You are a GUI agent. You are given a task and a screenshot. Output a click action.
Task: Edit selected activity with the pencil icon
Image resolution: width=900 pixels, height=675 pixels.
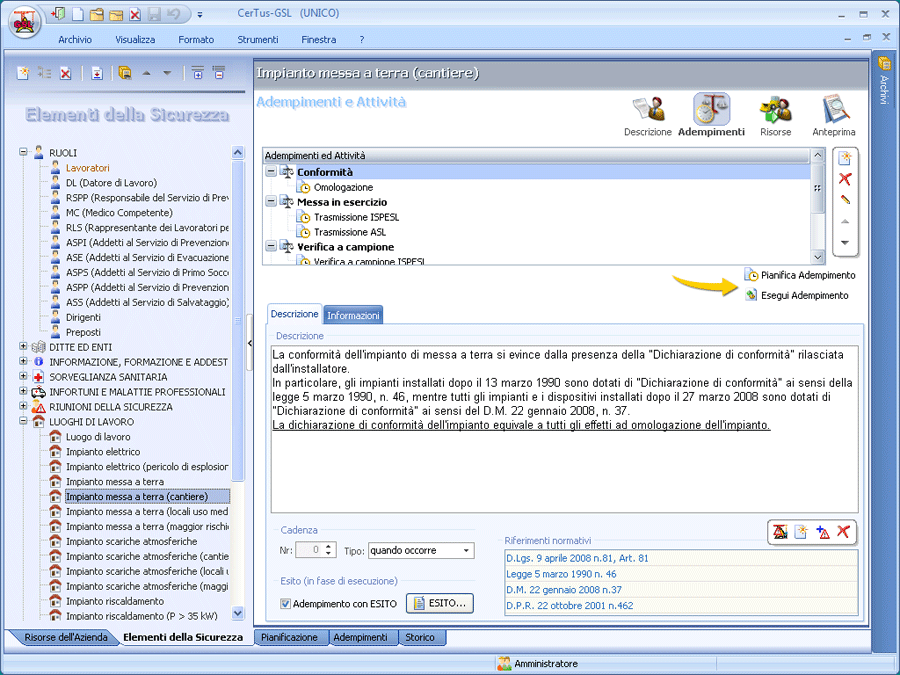[x=845, y=200]
